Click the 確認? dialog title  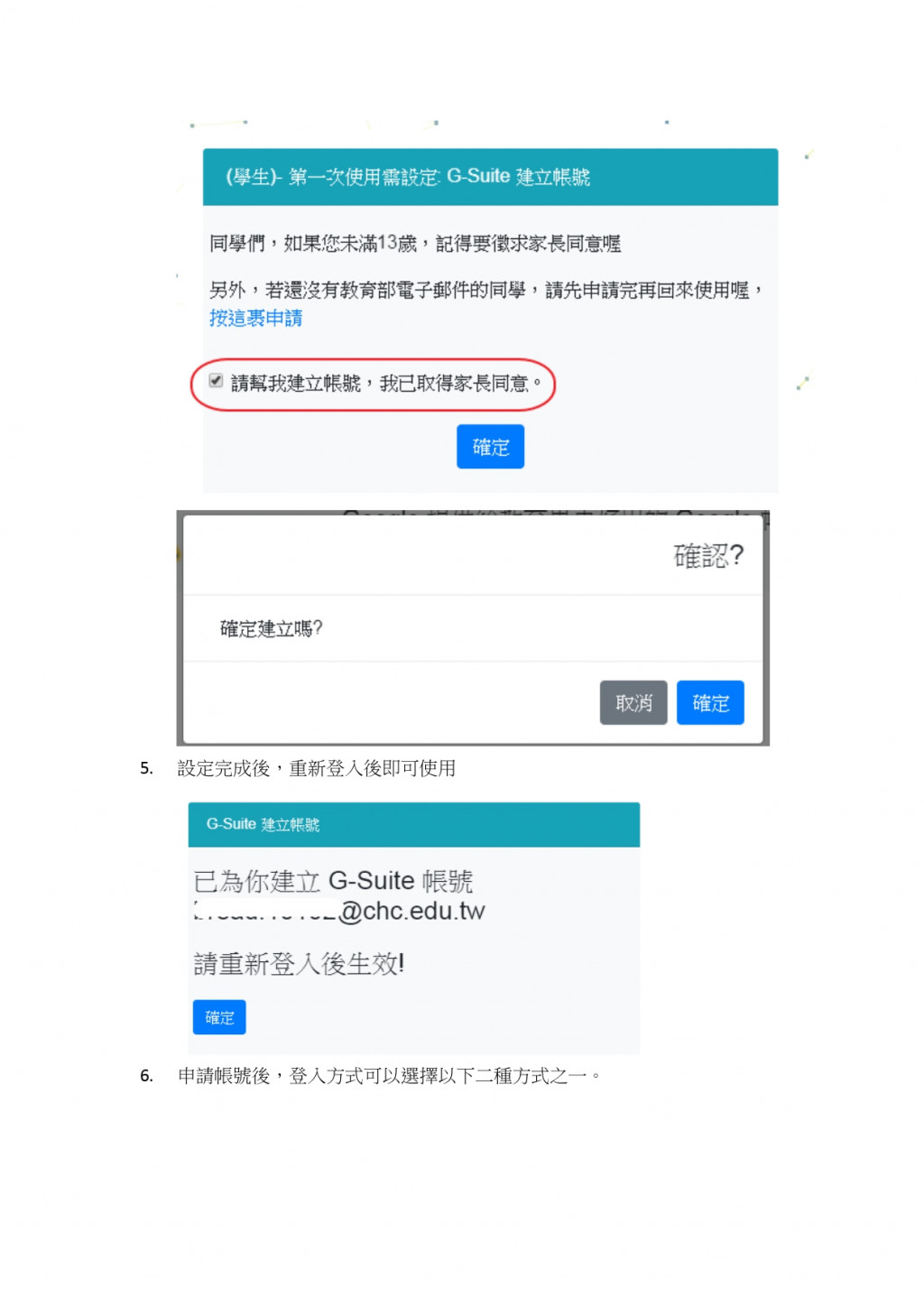709,556
